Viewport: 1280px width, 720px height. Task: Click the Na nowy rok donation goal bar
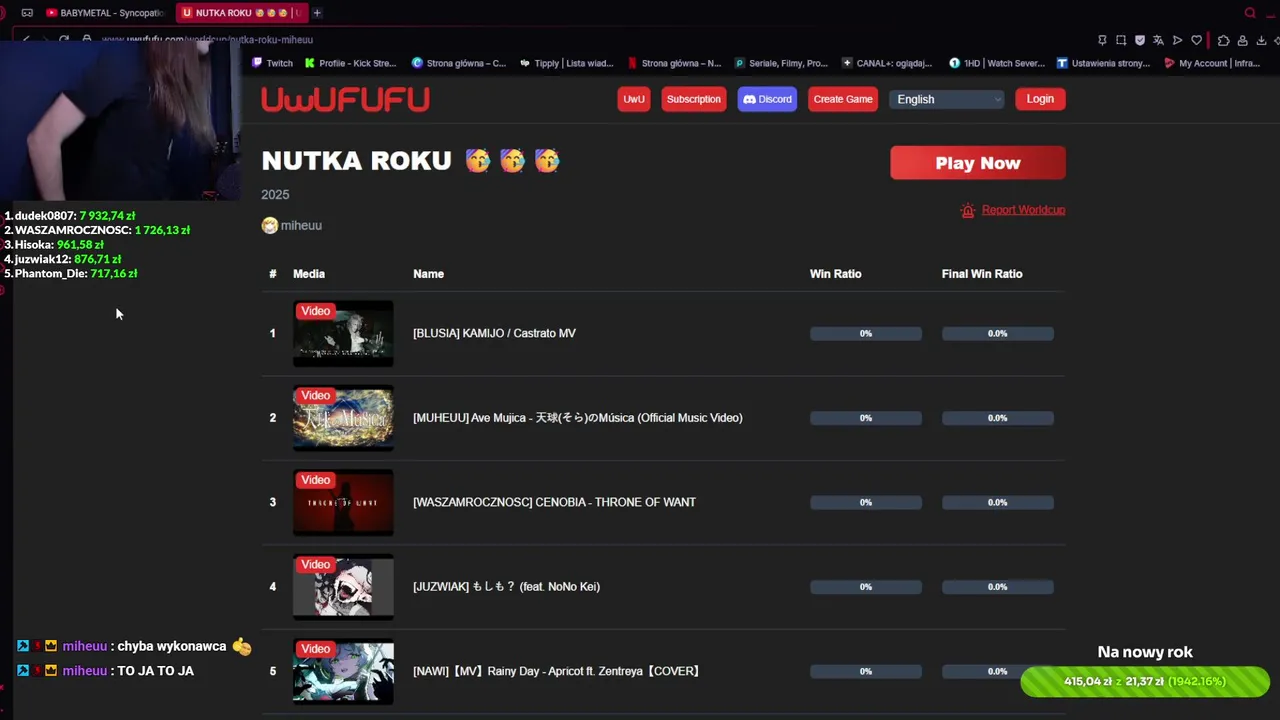[1145, 682]
